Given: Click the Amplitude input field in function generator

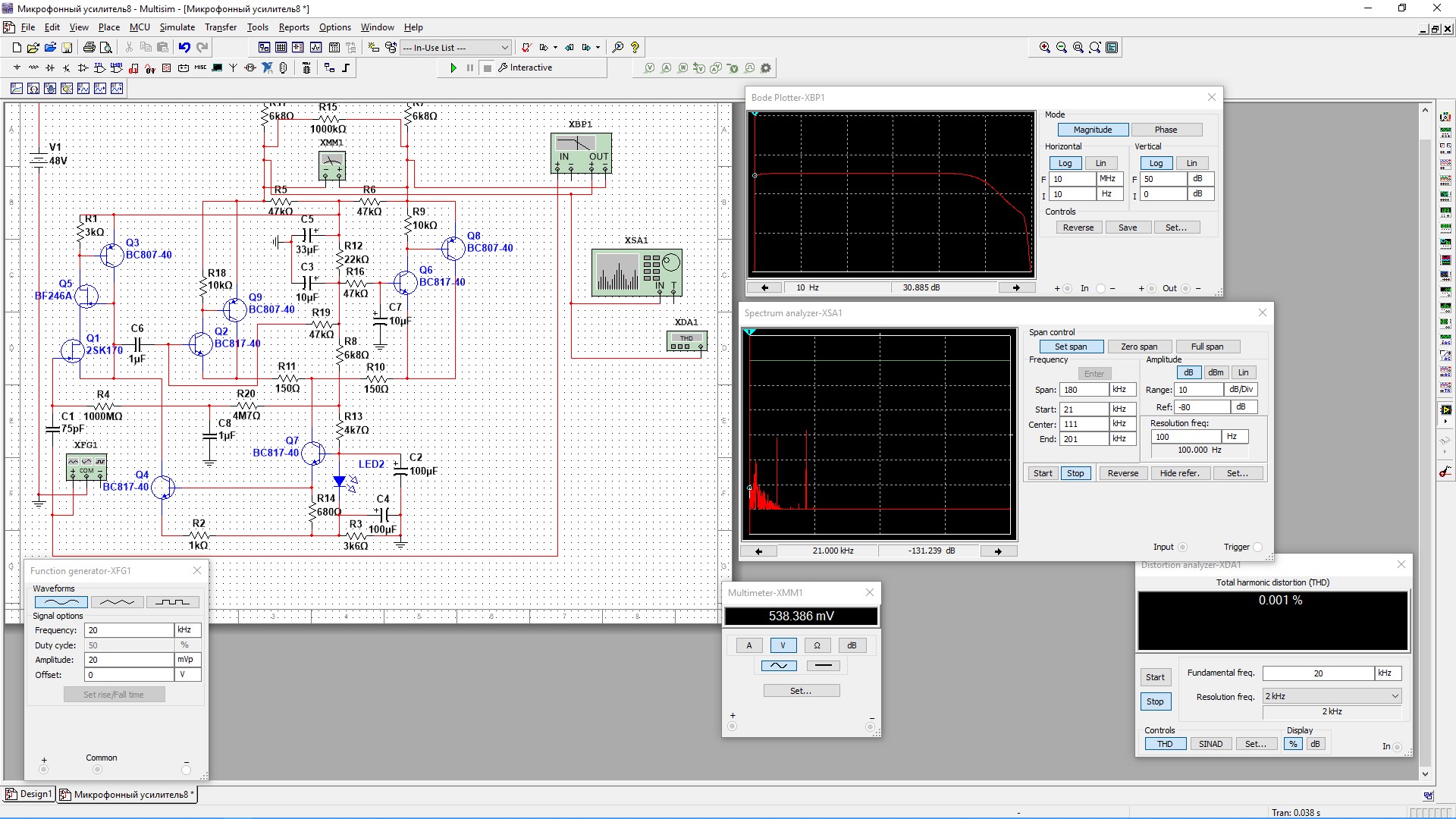Looking at the screenshot, I should pyautogui.click(x=129, y=660).
